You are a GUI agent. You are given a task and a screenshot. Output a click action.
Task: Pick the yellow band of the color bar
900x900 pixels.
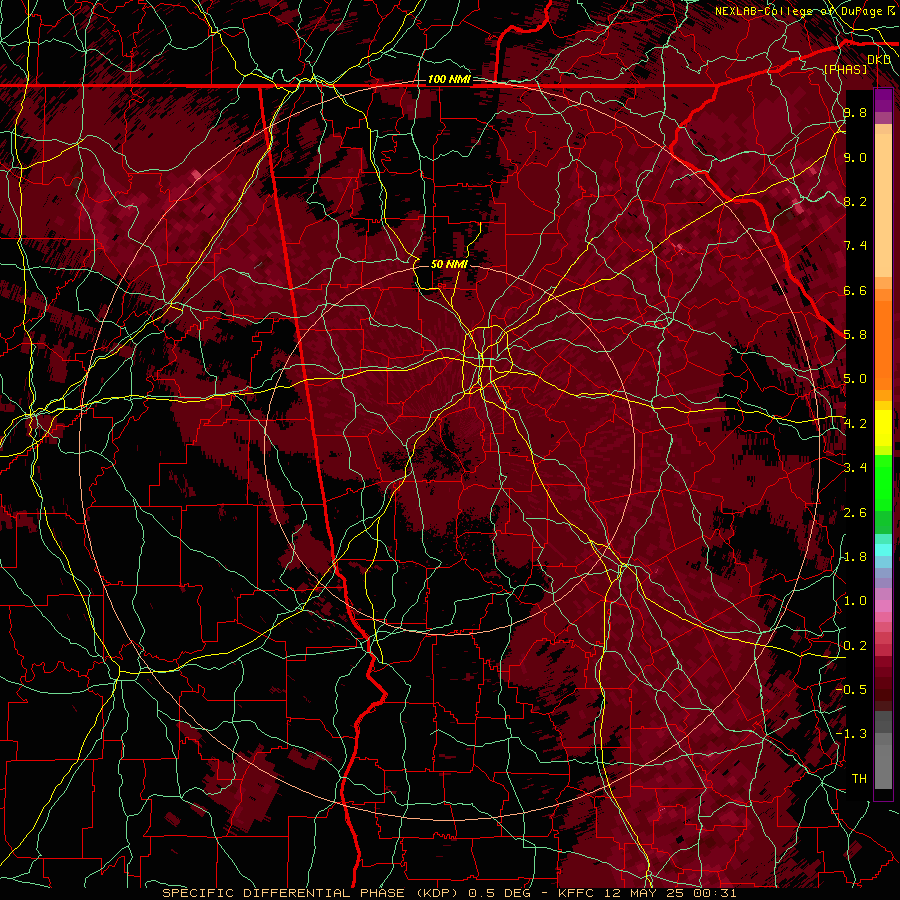click(x=883, y=428)
